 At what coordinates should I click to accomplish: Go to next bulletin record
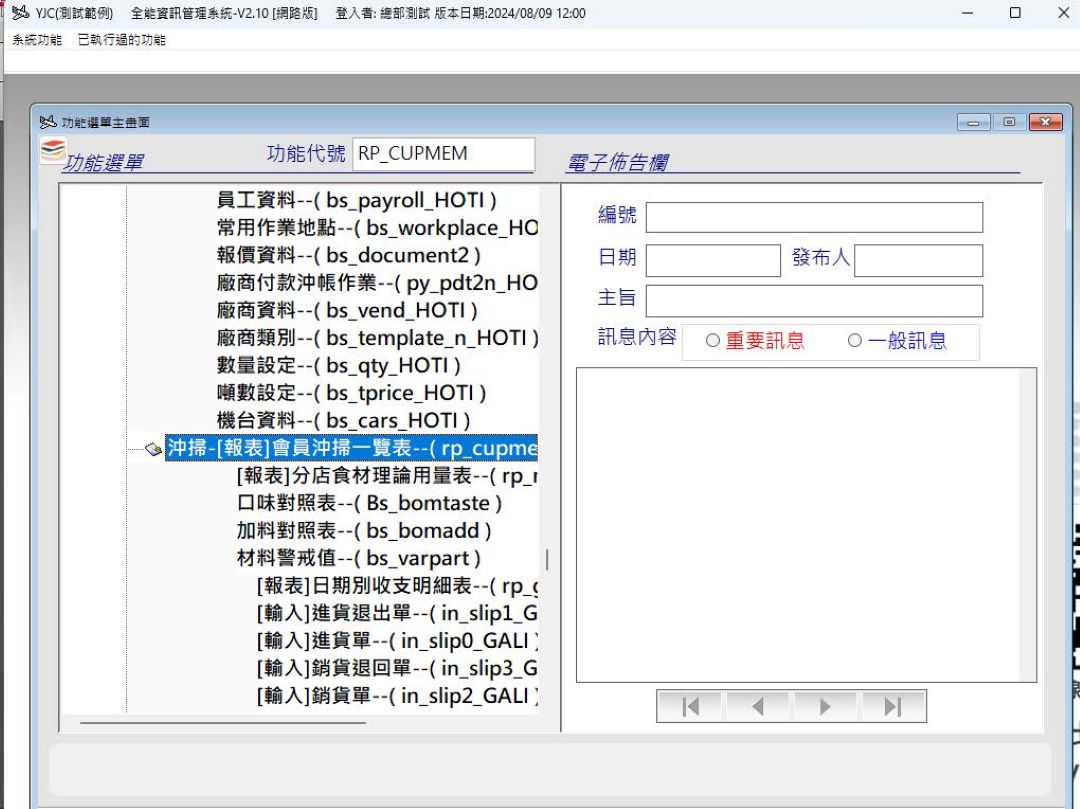(x=825, y=706)
